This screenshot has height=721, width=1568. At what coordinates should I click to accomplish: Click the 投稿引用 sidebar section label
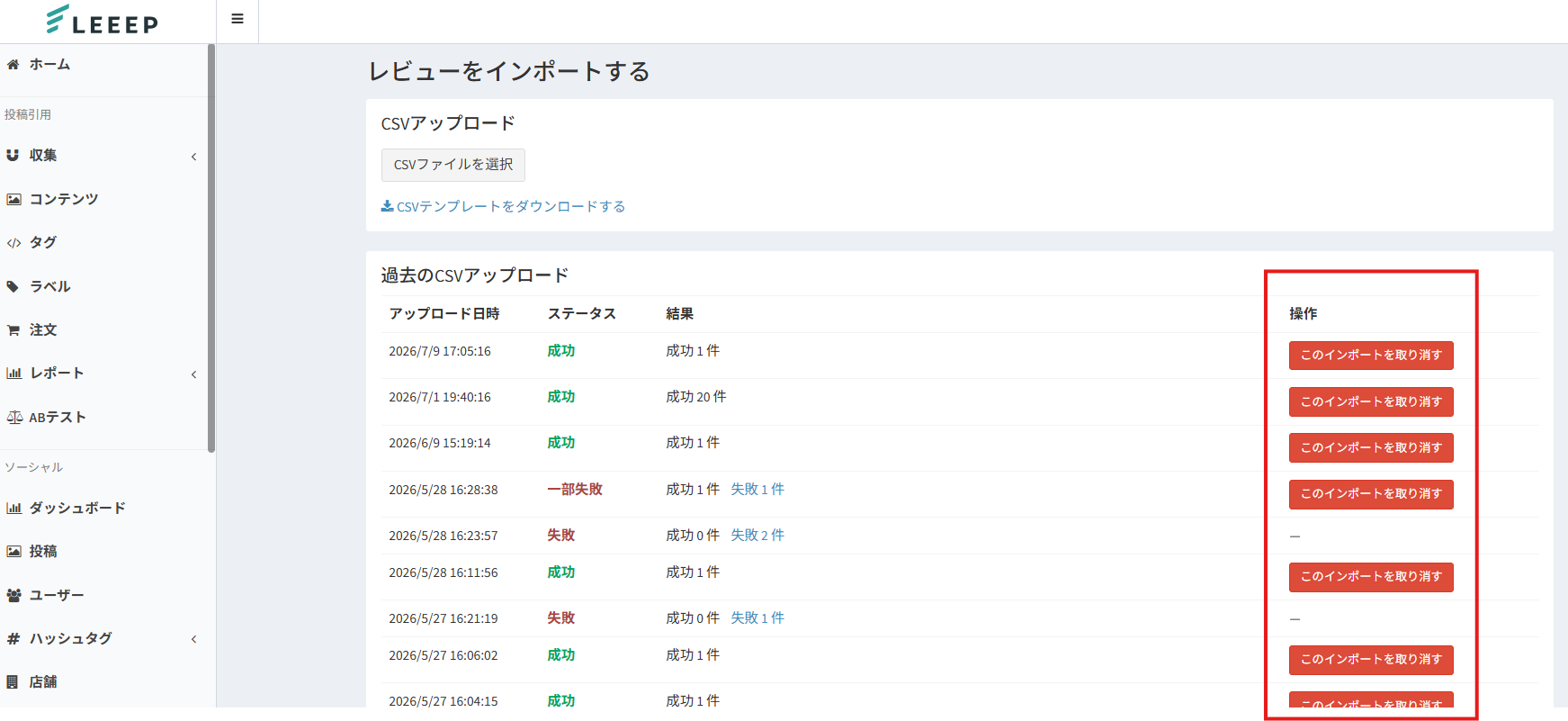(x=28, y=114)
